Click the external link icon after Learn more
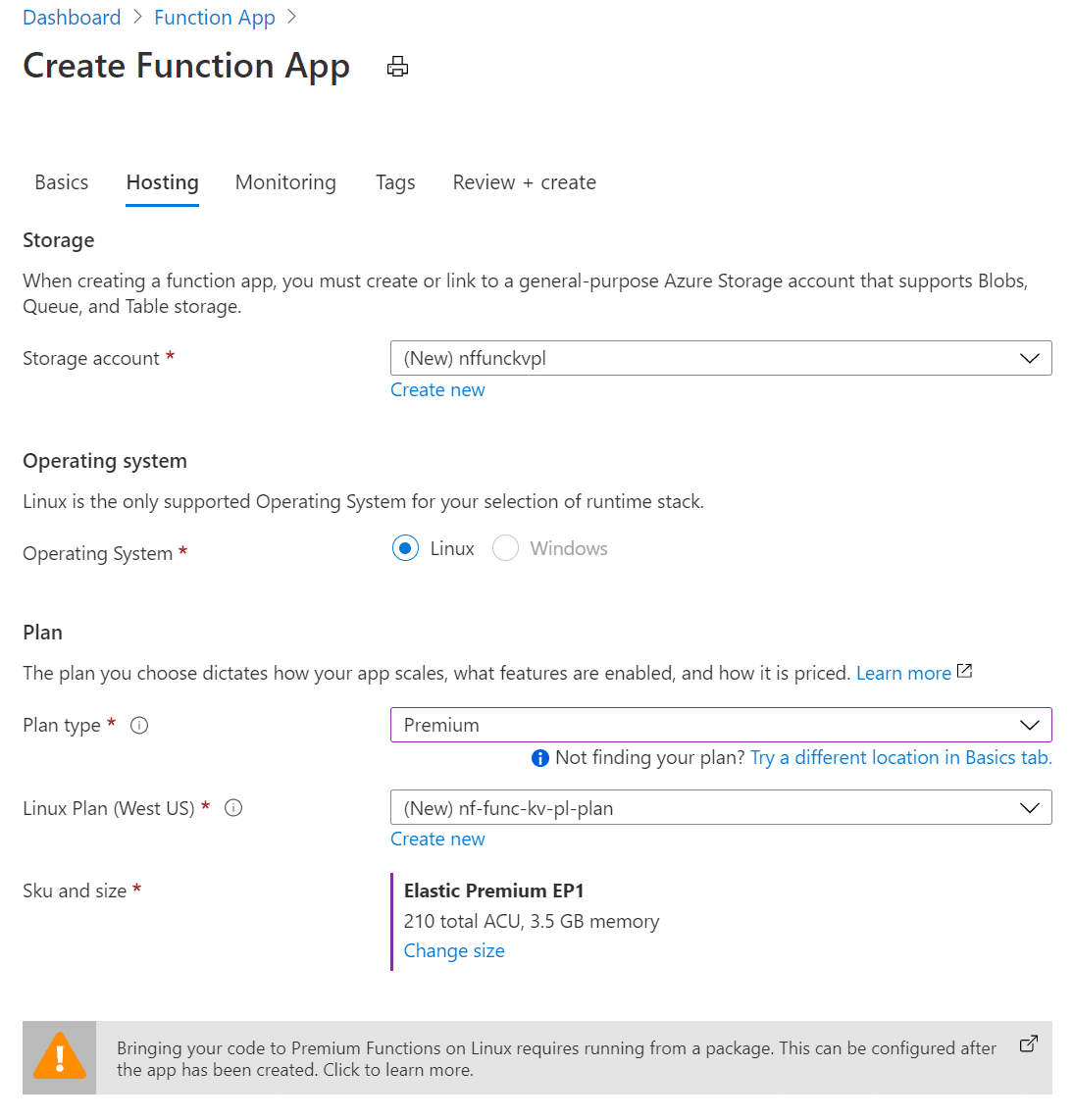 point(964,671)
